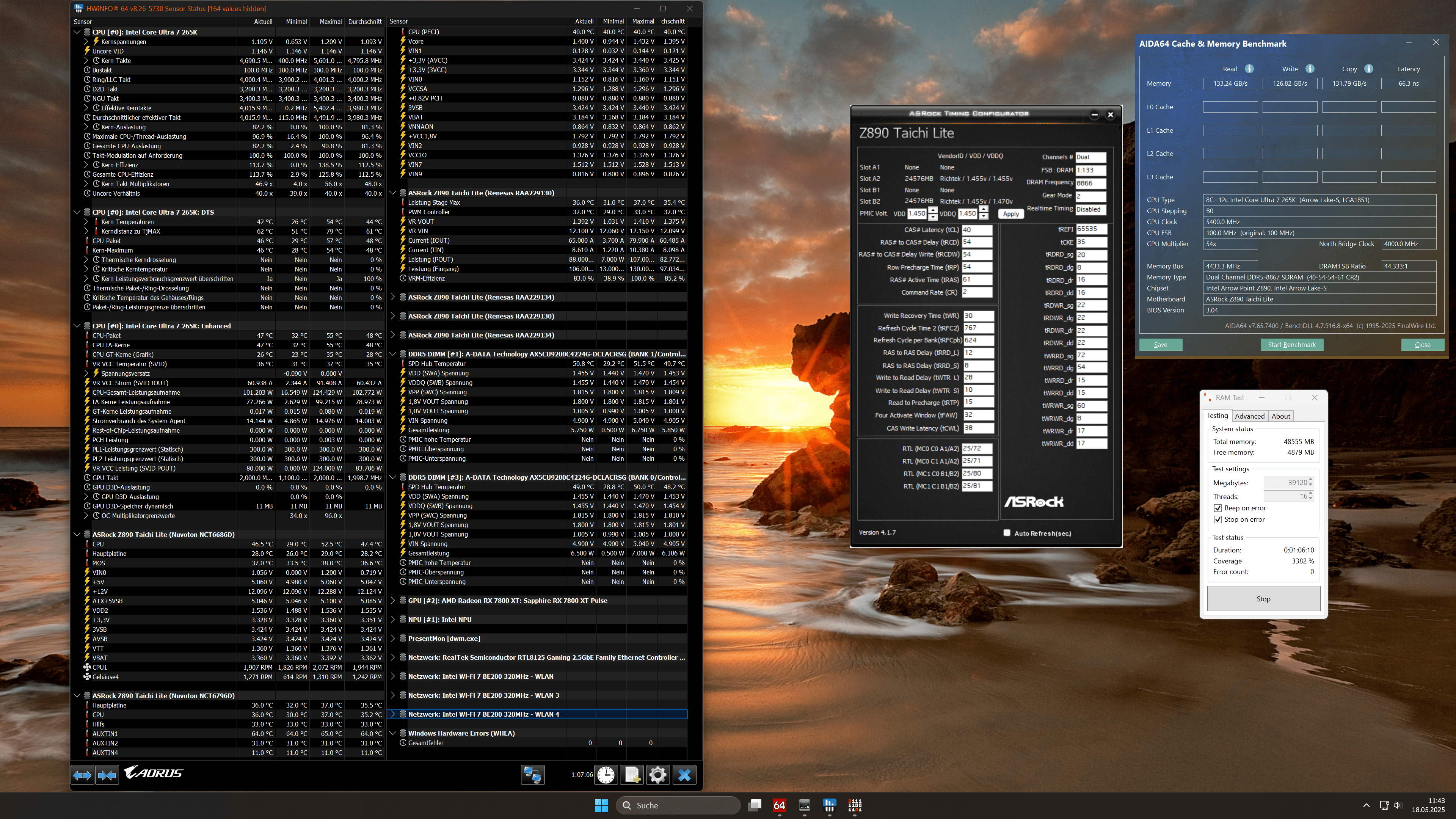Open HWiNFO sensor settings gear

pyautogui.click(x=658, y=775)
